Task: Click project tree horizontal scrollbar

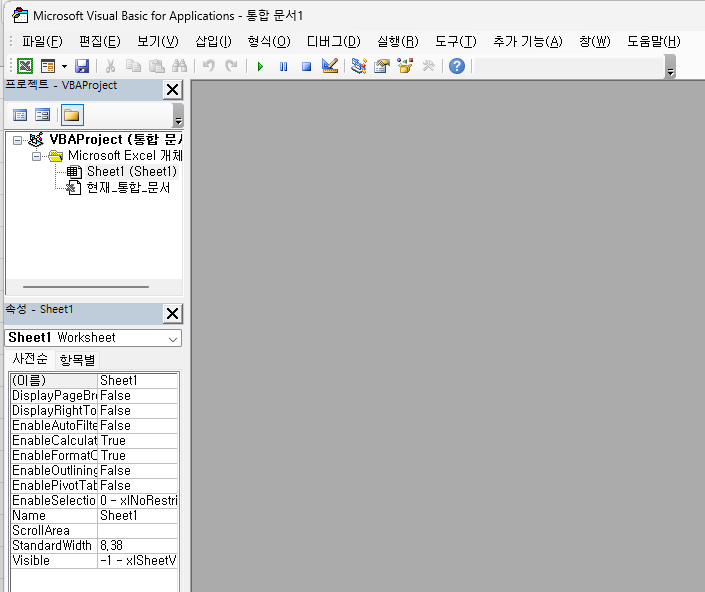Action: click(x=86, y=287)
